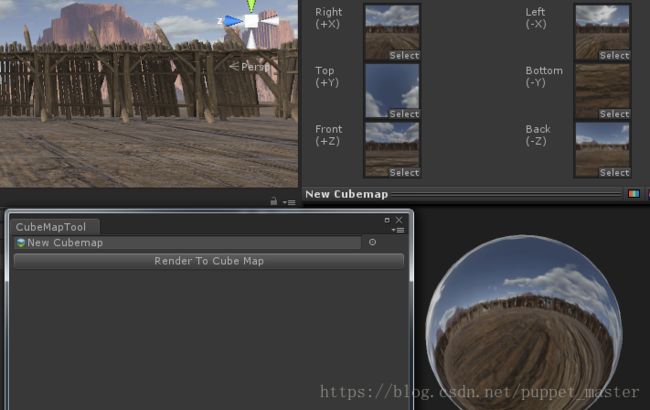Open the CubeMapTool panel options menu

(398, 230)
